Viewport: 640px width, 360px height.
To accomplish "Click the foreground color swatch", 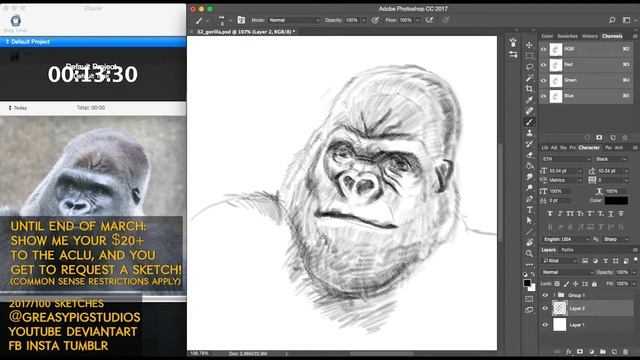I will [x=527, y=283].
